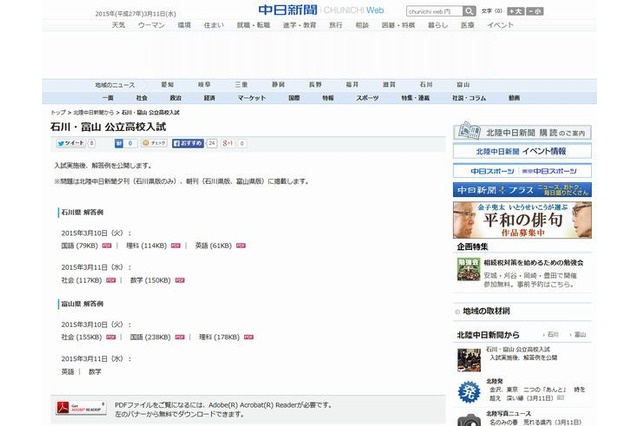Open PDF icon beside 社会 (155KB)
The height and width of the screenshot is (426, 640).
[111, 337]
